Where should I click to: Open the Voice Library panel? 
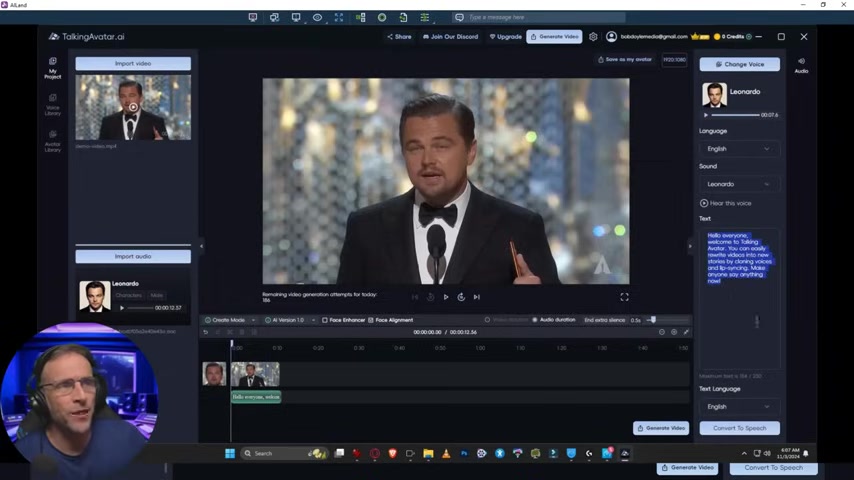click(53, 105)
